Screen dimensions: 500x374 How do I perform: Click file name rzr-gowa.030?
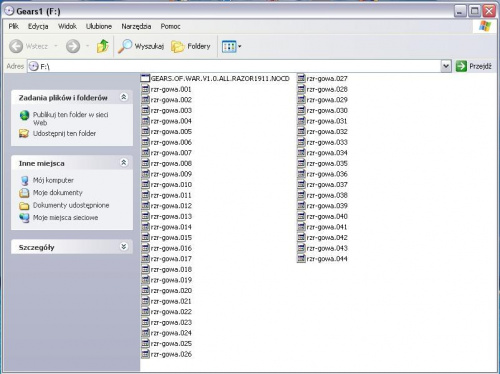[327, 111]
